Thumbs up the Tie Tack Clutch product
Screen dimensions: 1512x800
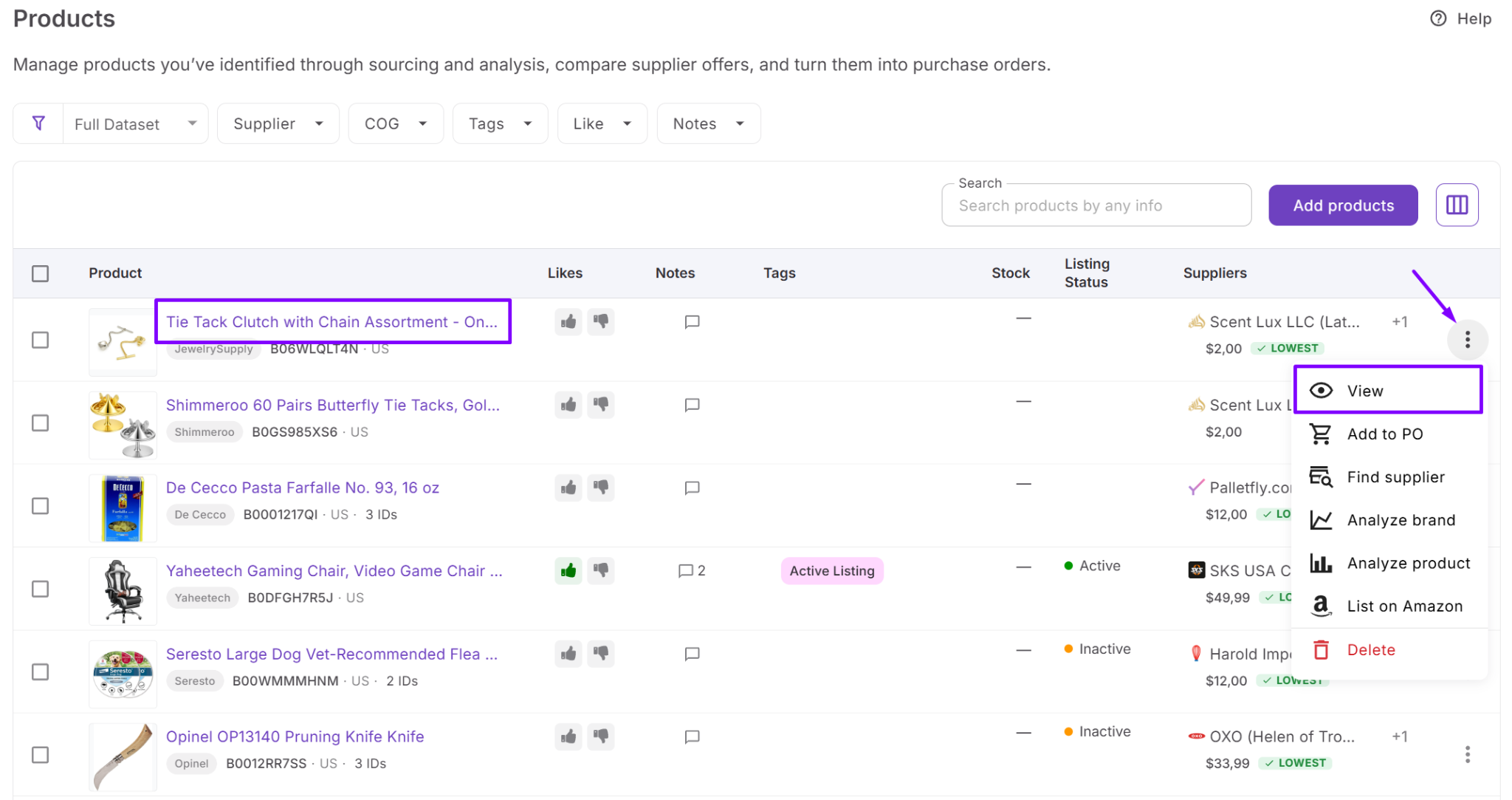pos(568,321)
